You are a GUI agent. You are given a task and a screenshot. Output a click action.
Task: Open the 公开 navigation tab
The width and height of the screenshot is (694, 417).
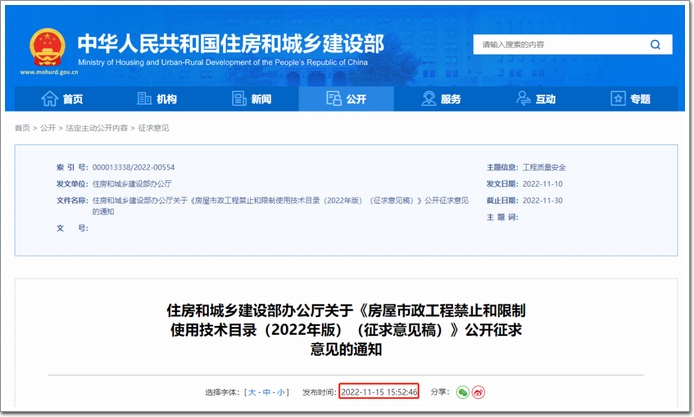(x=346, y=99)
